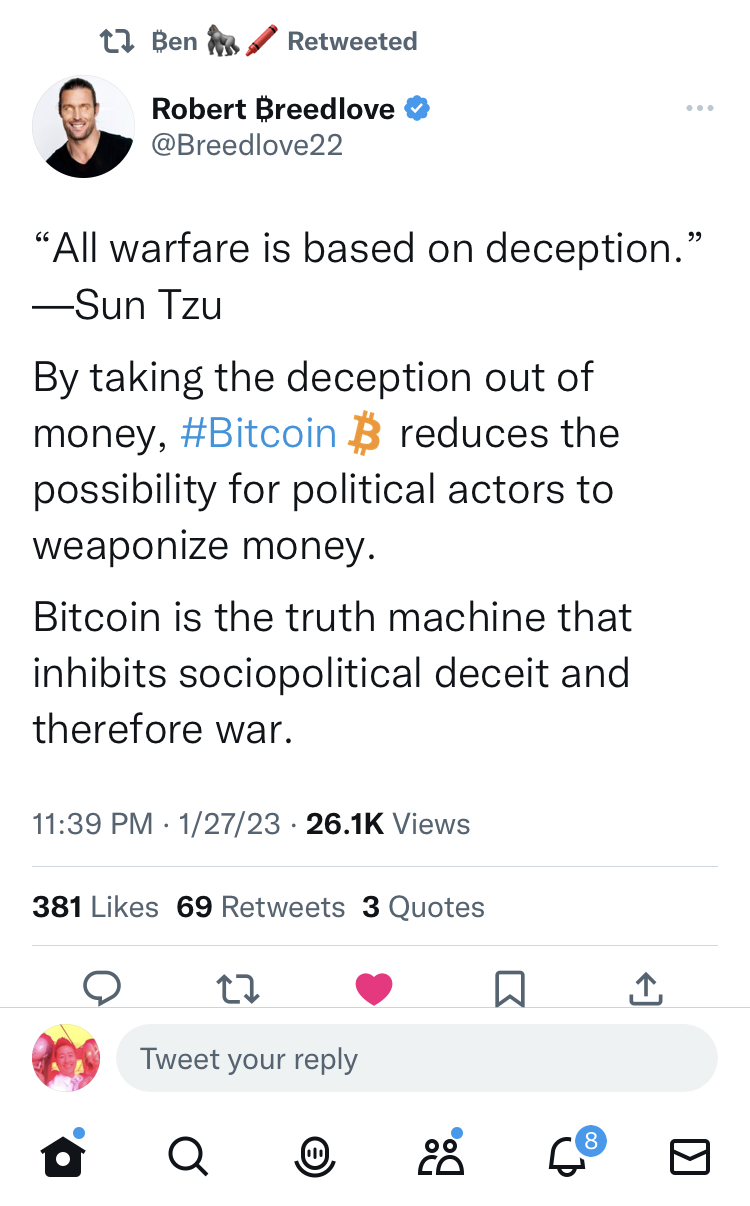
Task: Open Spaces from the microphone icon
Action: 314,1156
